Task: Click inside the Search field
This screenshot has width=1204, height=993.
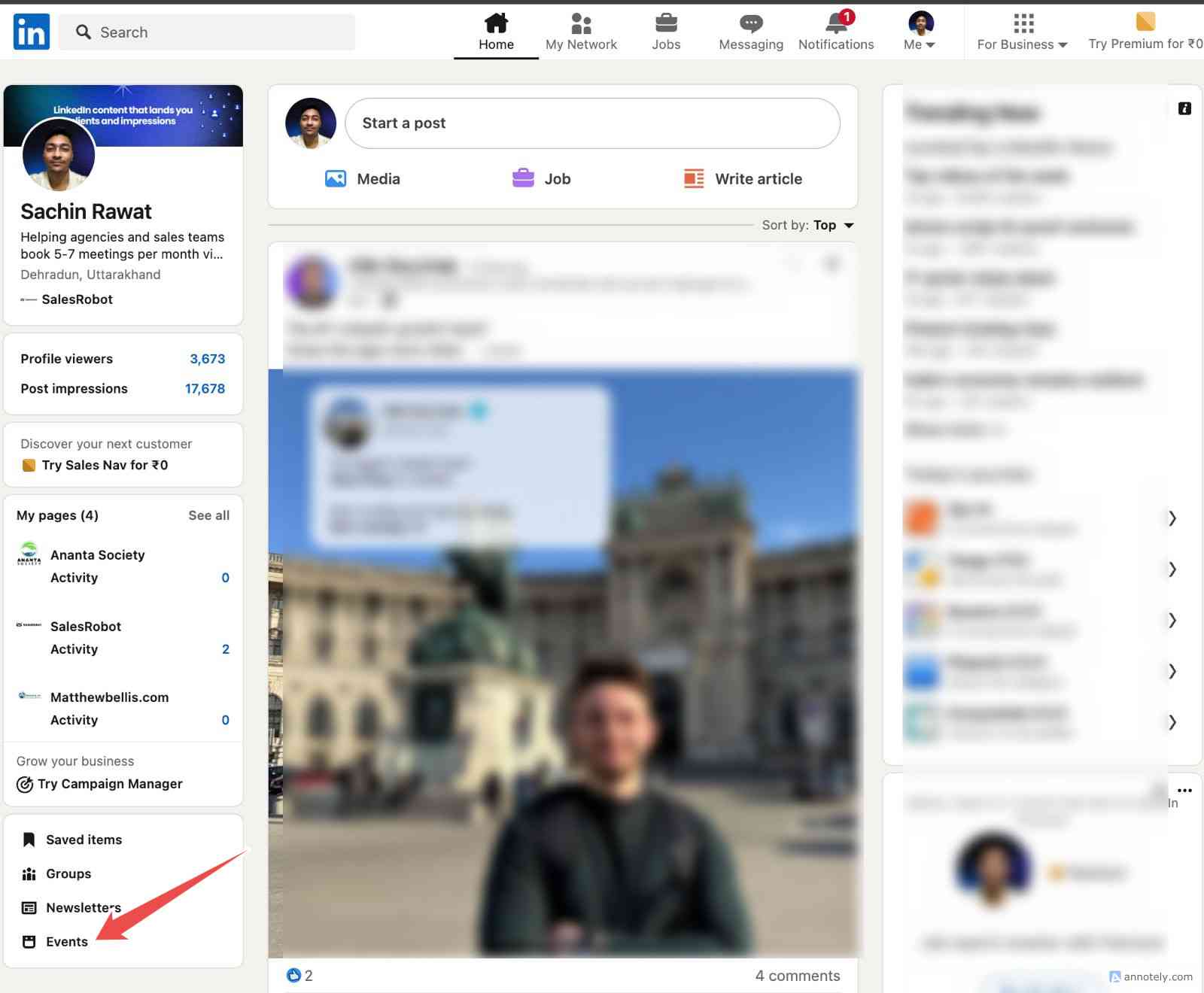Action: coord(207,32)
